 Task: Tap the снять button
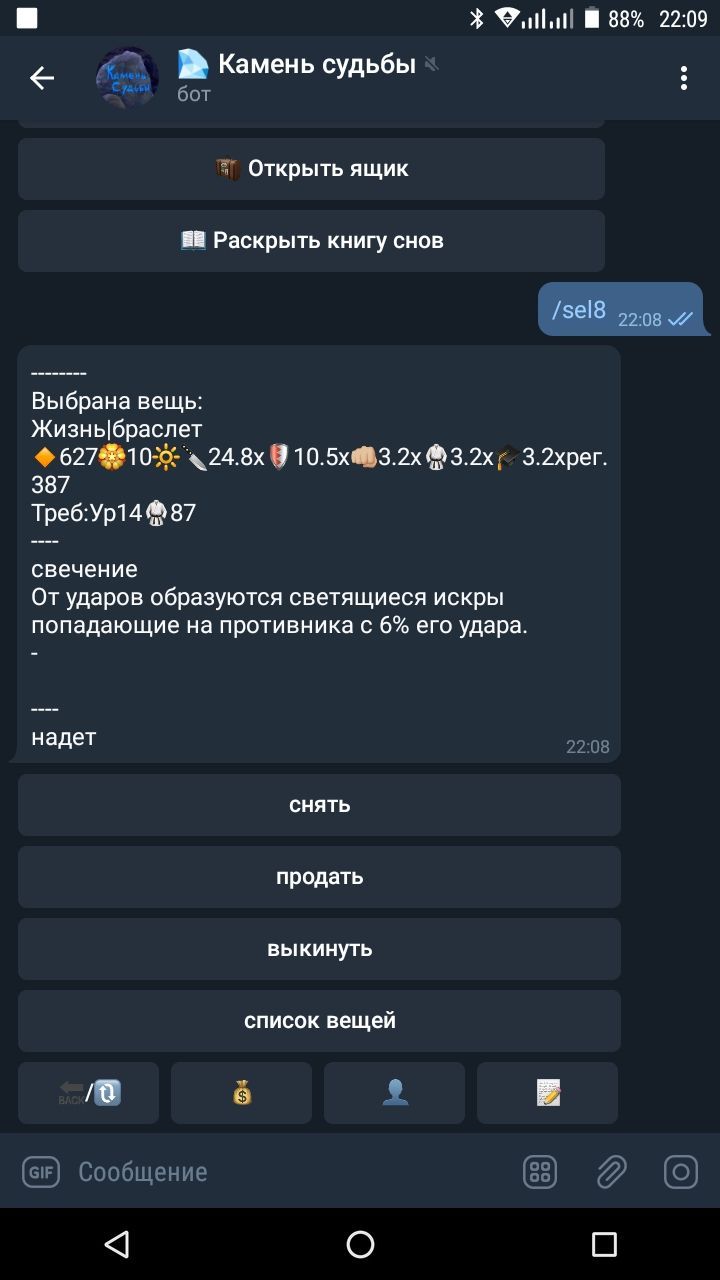click(x=319, y=805)
